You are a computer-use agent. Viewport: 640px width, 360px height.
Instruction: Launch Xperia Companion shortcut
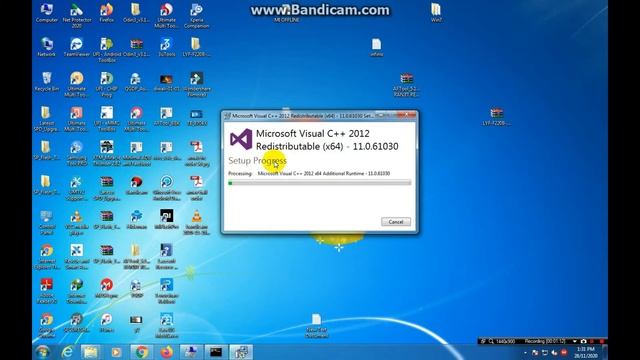196,16
